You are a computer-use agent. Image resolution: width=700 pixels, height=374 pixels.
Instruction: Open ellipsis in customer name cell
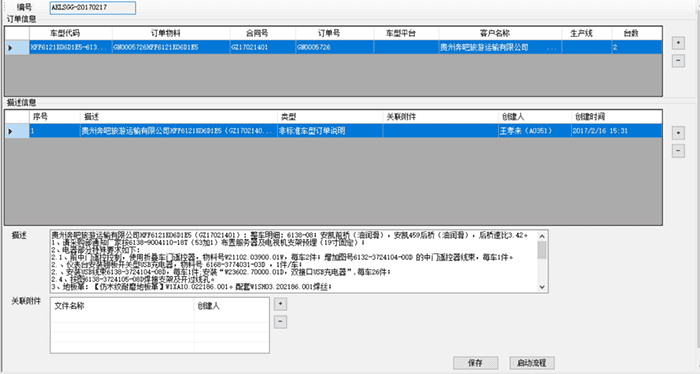click(552, 48)
